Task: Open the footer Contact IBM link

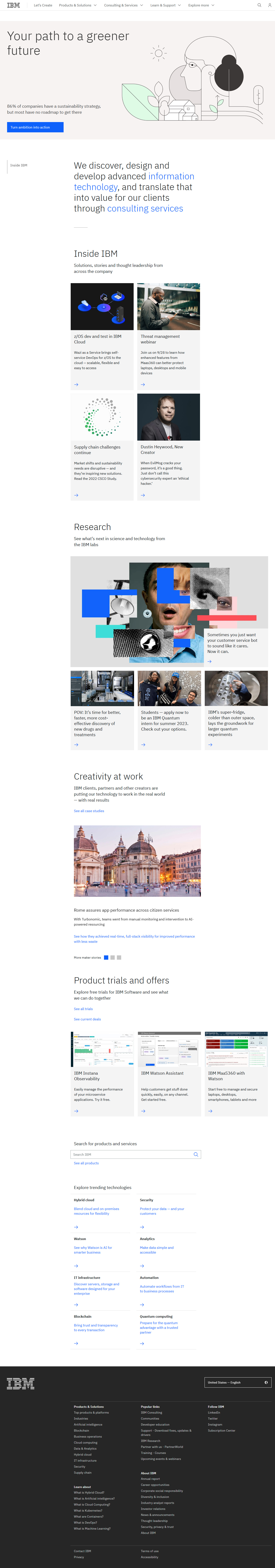Action: (82, 1551)
